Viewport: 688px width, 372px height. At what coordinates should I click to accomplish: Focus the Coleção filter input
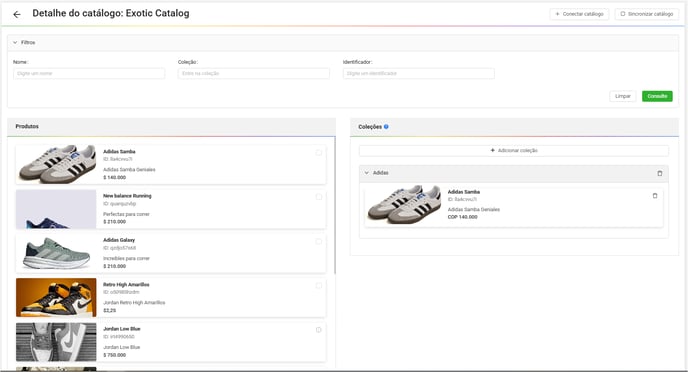click(254, 73)
